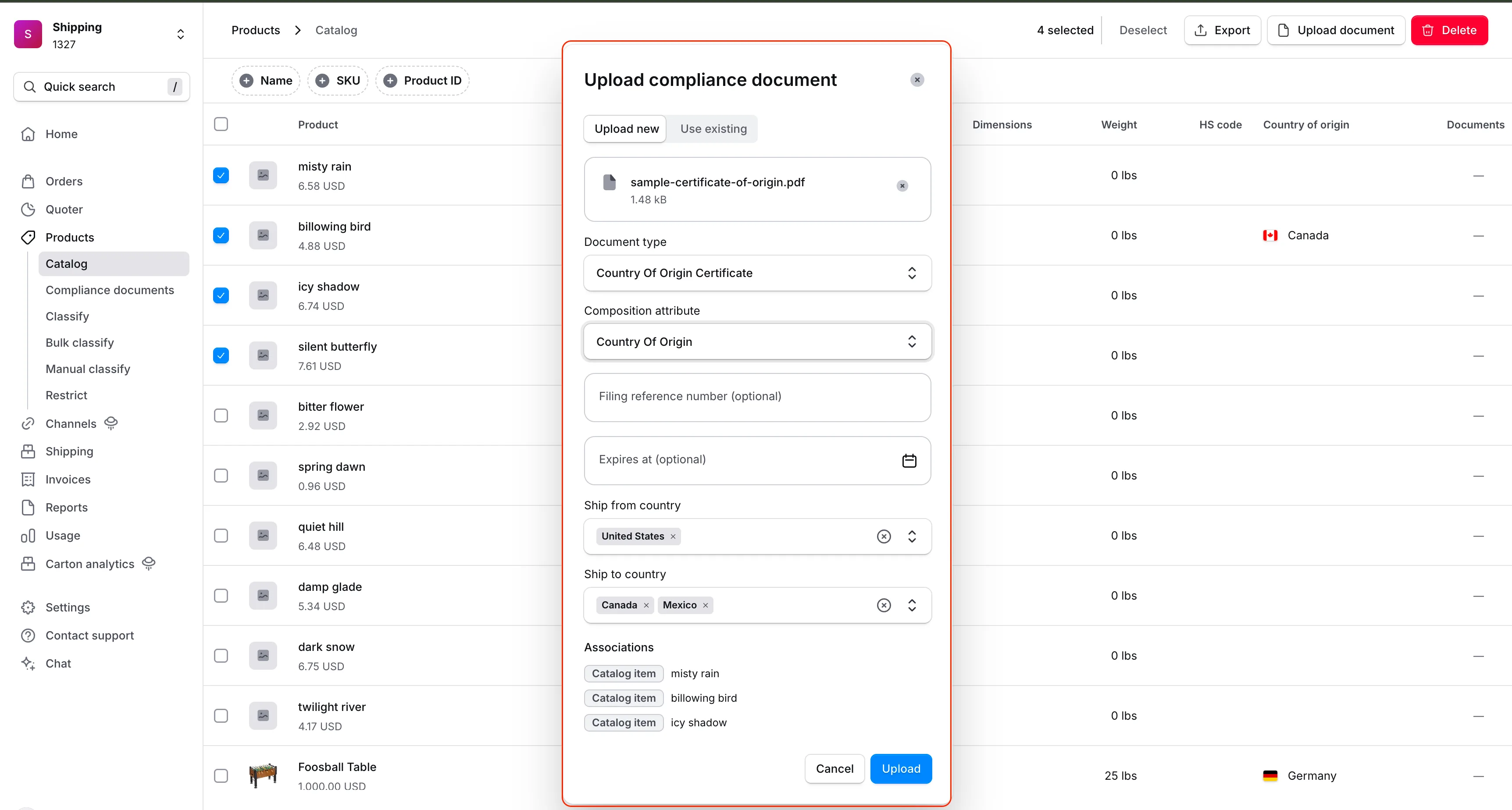Click the Orders bag icon

point(28,181)
